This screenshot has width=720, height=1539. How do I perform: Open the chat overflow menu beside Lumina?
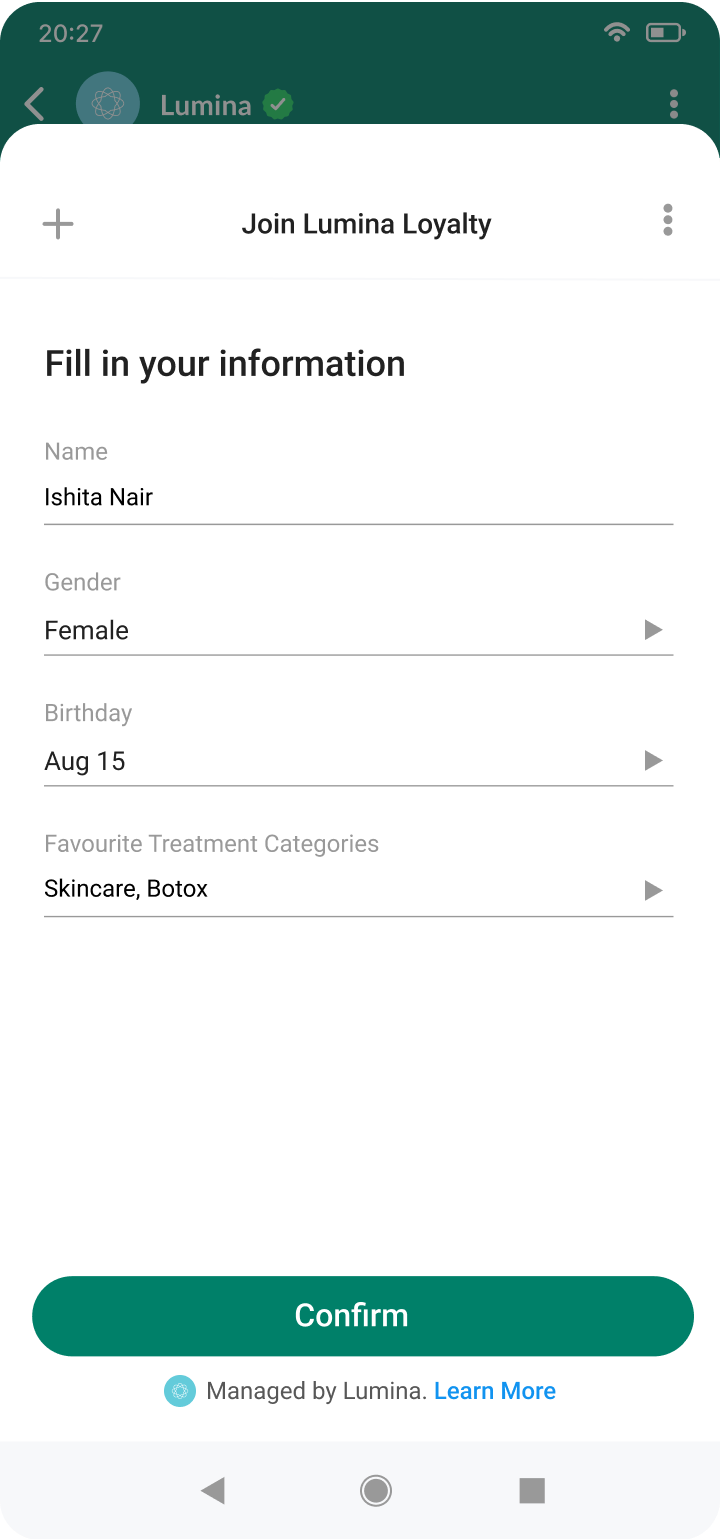[674, 104]
